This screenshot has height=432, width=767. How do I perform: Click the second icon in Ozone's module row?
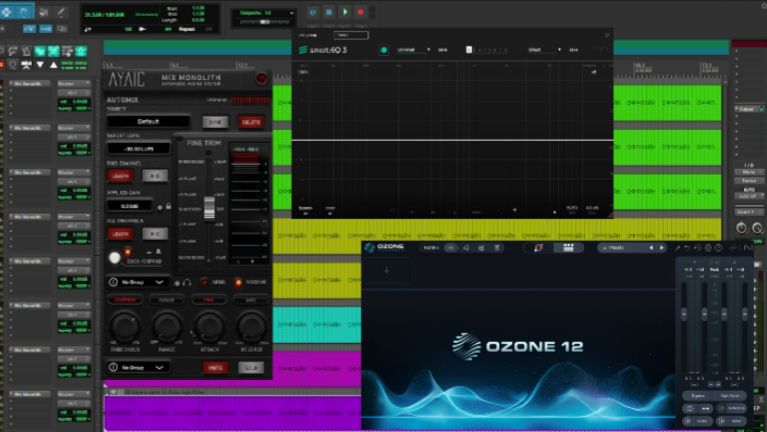[466, 248]
